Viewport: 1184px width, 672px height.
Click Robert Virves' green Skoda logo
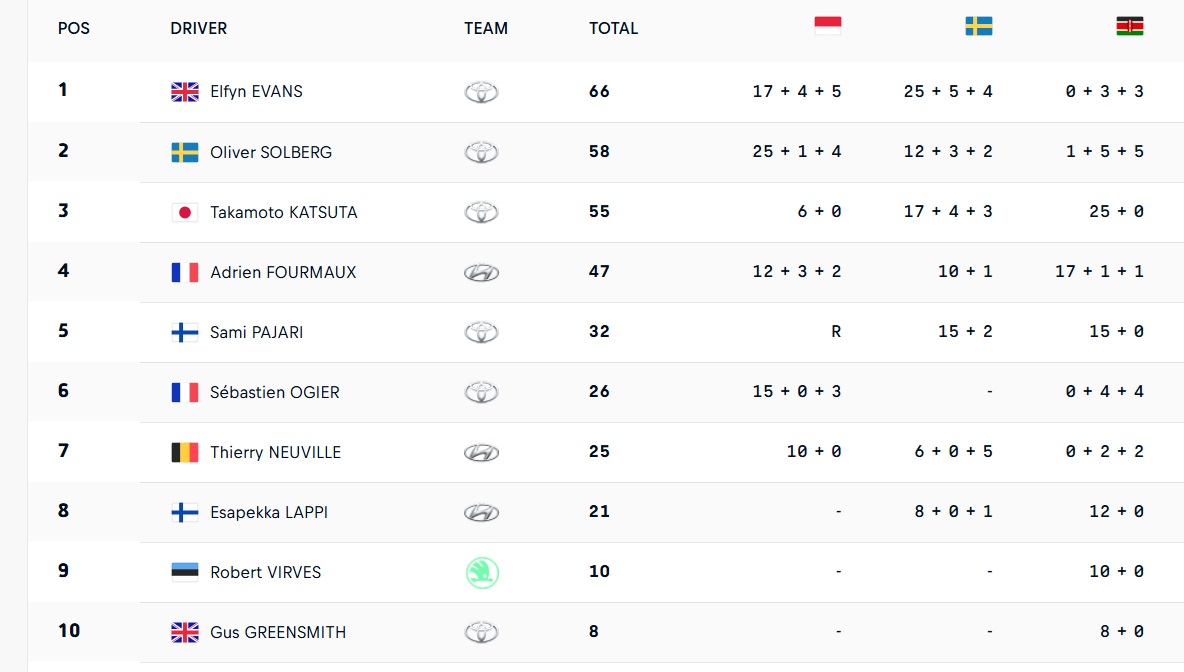tap(482, 572)
